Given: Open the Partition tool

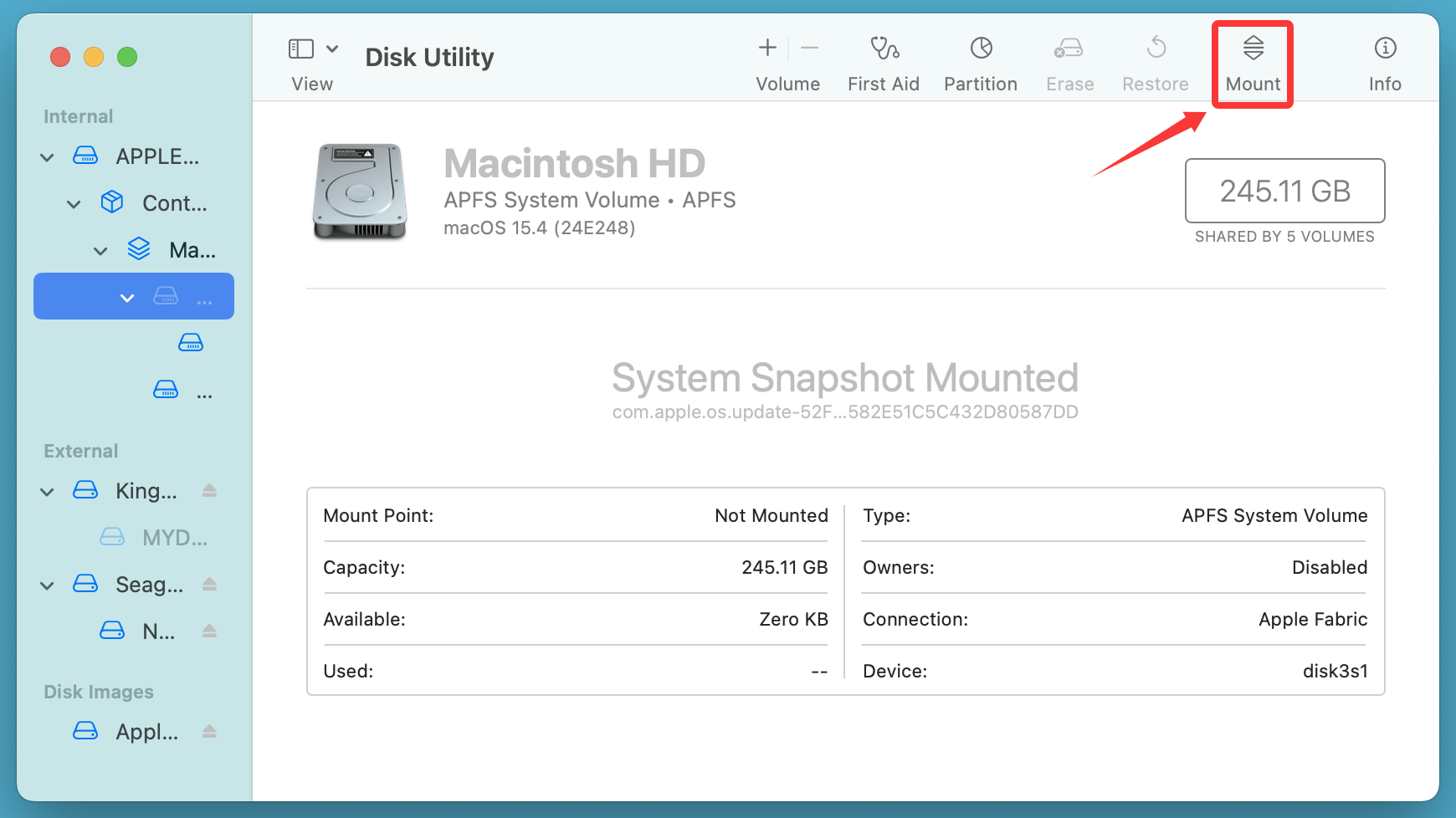Looking at the screenshot, I should point(980,59).
